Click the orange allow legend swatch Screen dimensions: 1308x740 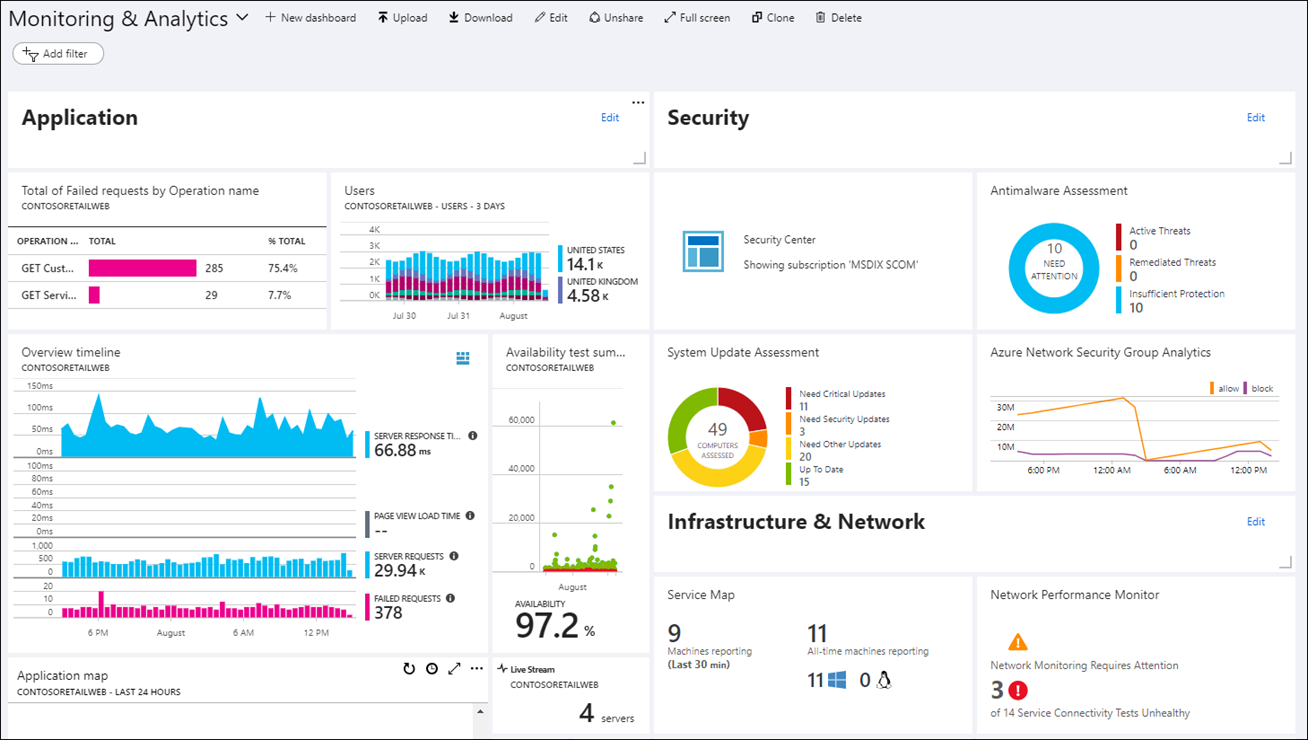pyautogui.click(x=1211, y=388)
